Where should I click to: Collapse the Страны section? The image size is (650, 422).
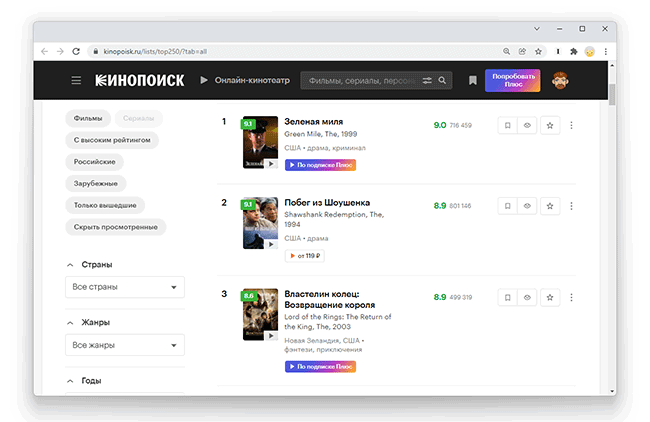70,265
